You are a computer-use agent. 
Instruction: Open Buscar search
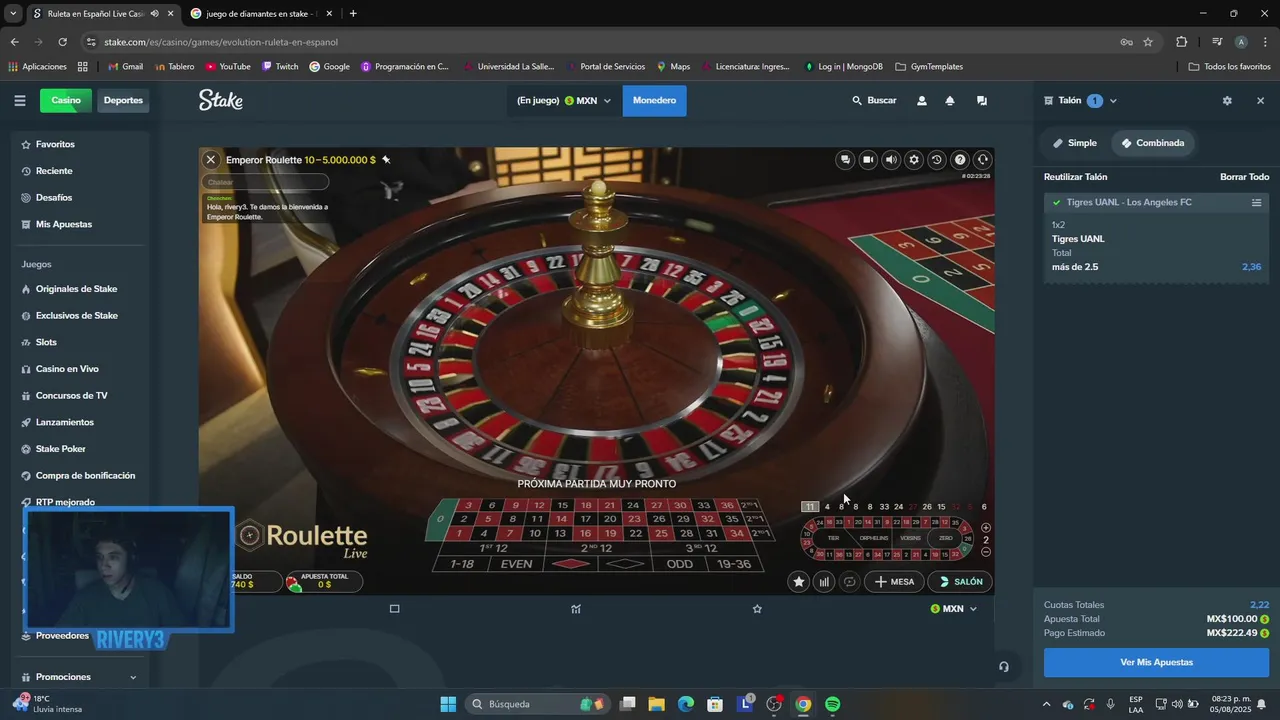tap(874, 101)
